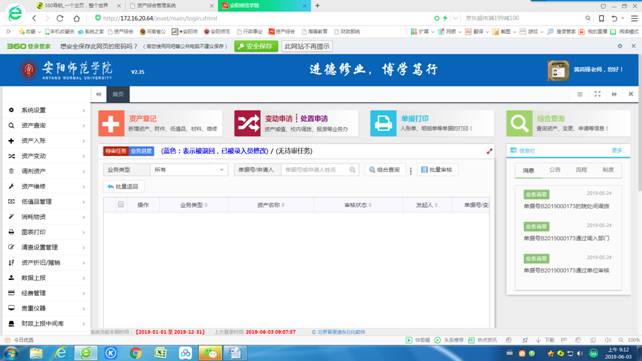Screen dimensions: 642x361
Task: Click the fullscreen icon on the tab bar
Action: pyautogui.click(x=597, y=94)
